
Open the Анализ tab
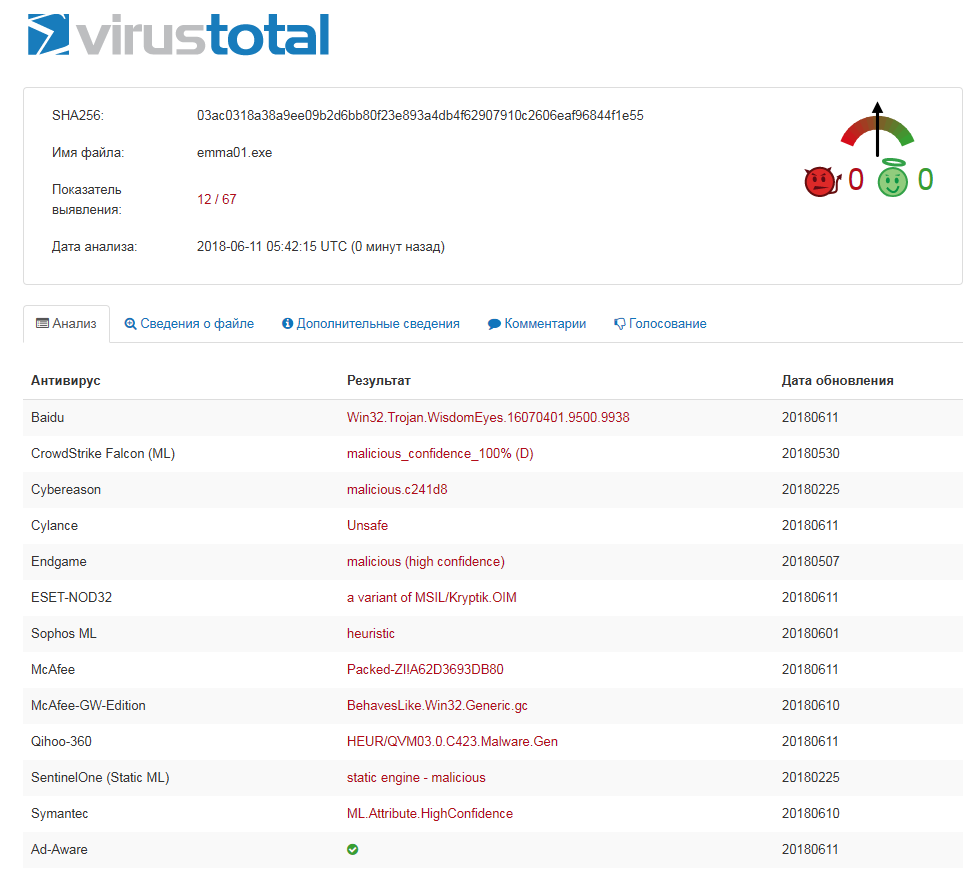(x=67, y=324)
